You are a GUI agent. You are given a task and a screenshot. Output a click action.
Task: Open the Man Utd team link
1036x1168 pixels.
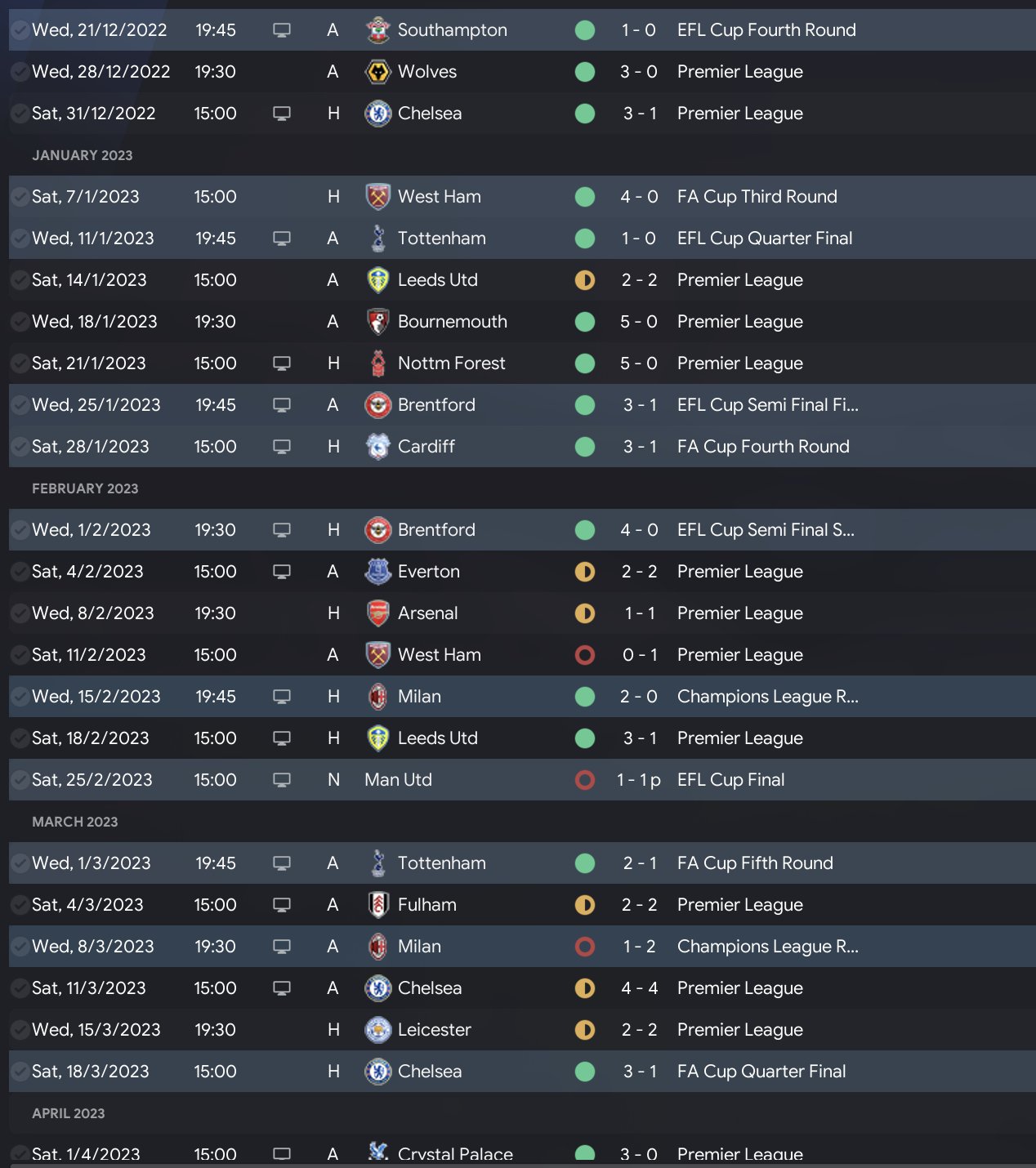[398, 780]
